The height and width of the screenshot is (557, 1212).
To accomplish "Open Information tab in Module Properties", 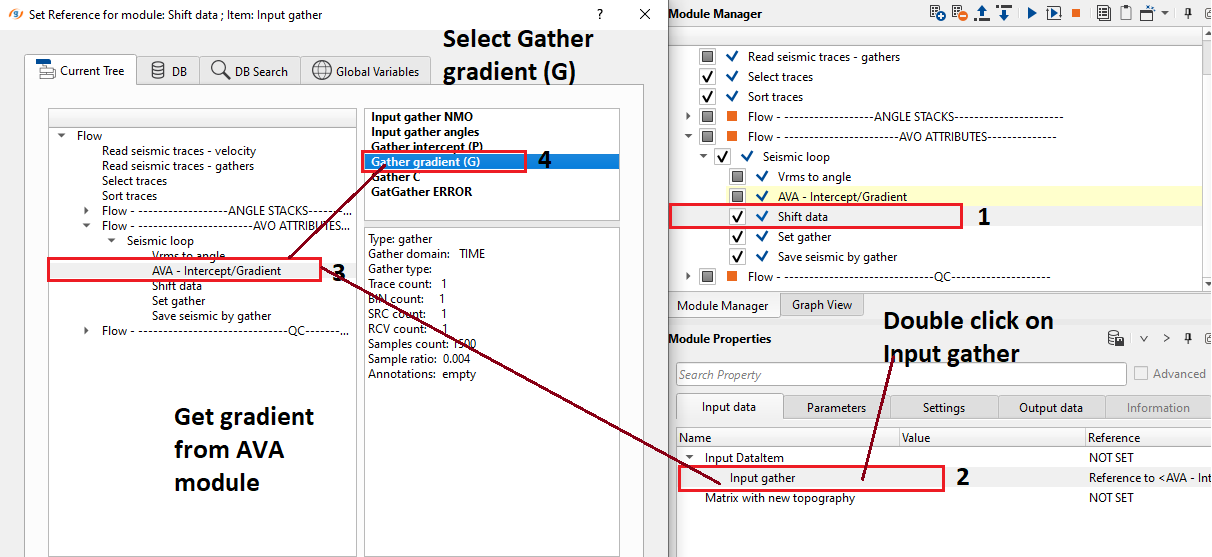I will [x=1158, y=407].
